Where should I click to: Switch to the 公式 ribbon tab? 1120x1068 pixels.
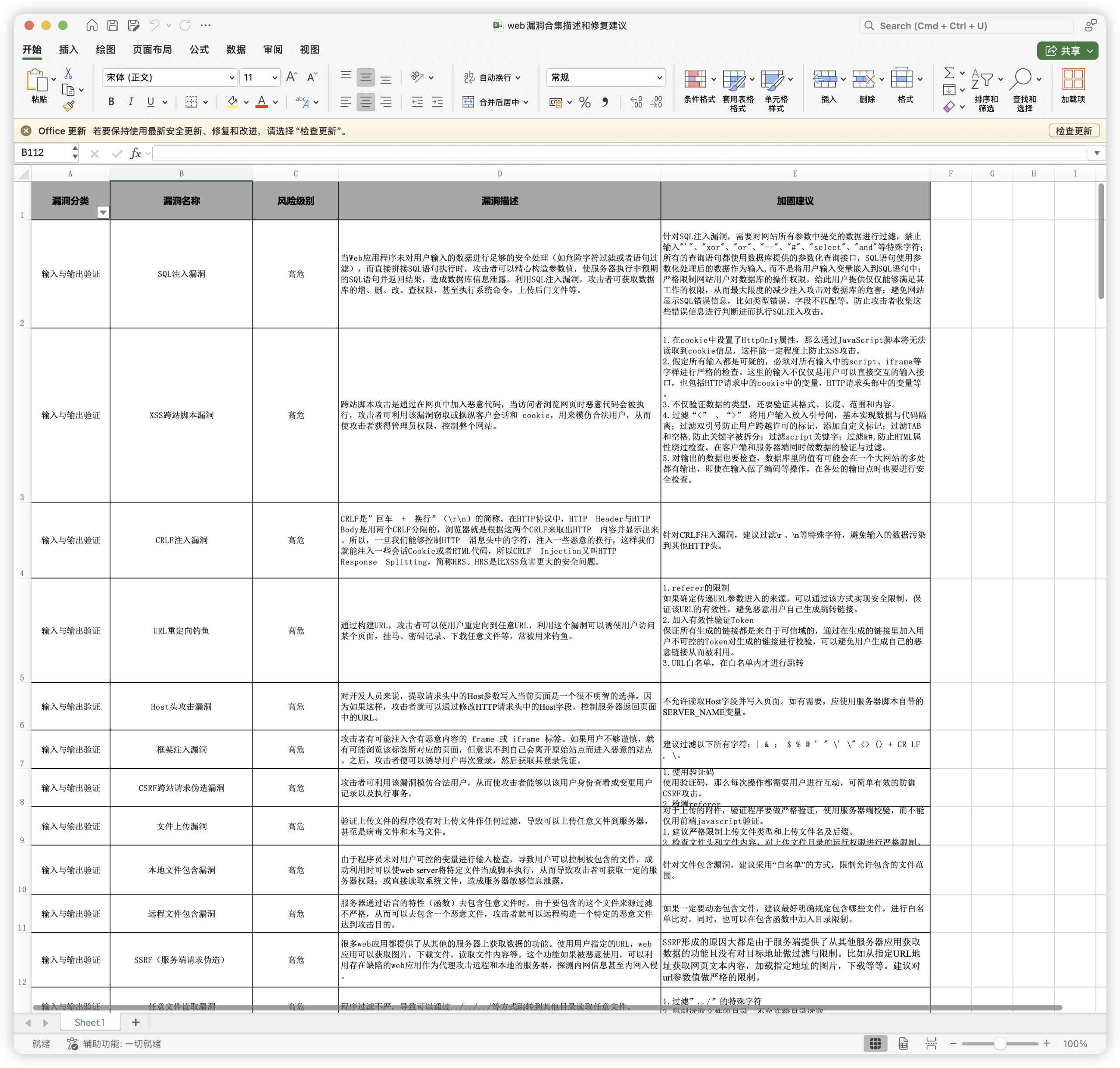tap(199, 49)
